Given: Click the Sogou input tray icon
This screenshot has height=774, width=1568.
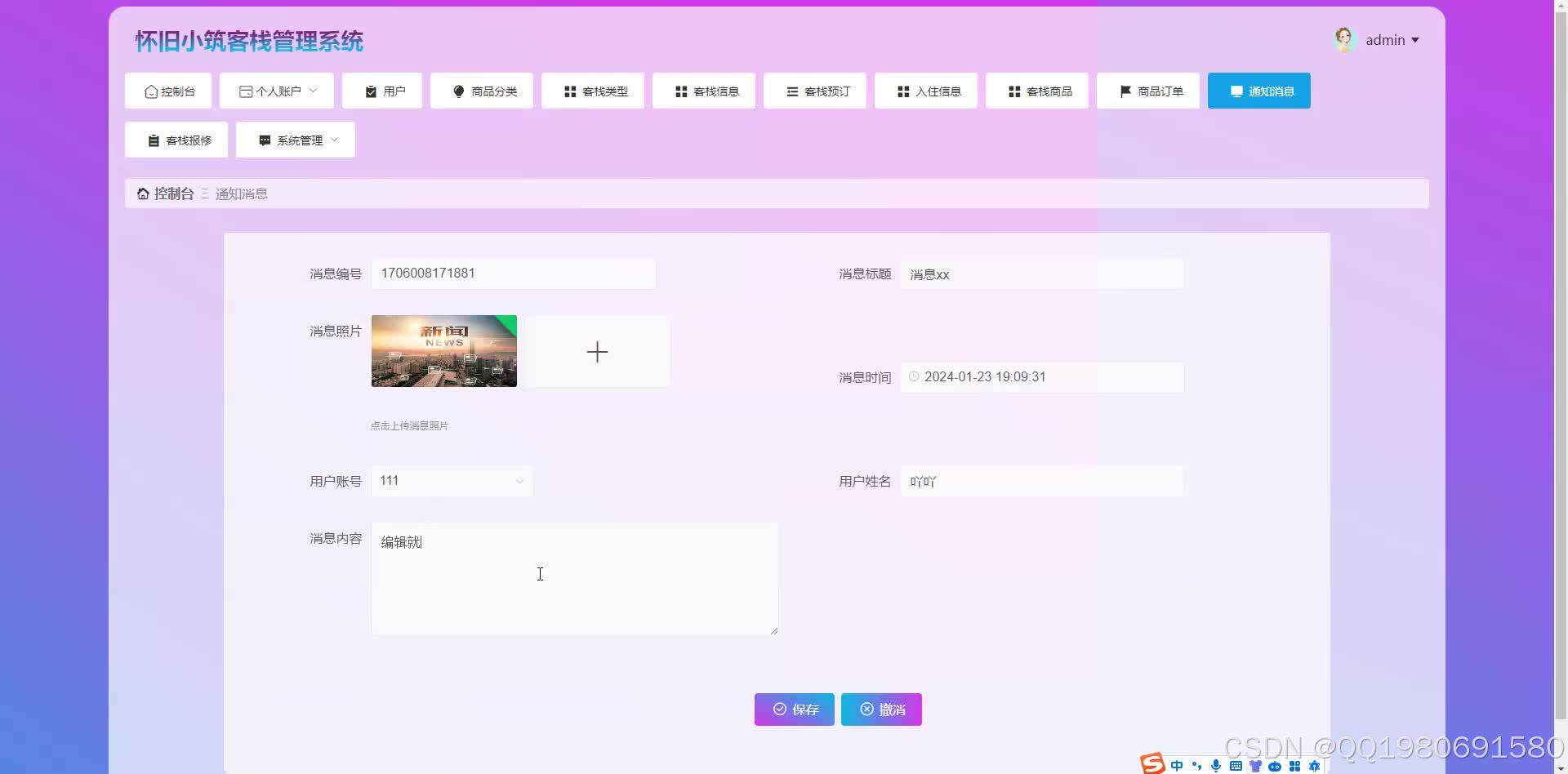Looking at the screenshot, I should (1151, 764).
